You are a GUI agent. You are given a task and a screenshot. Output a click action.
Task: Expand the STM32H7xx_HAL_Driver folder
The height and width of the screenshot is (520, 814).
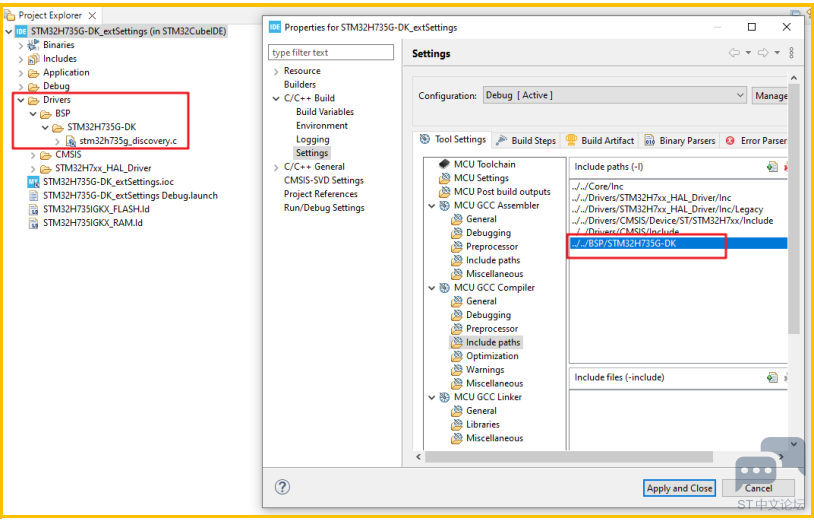pos(33,169)
